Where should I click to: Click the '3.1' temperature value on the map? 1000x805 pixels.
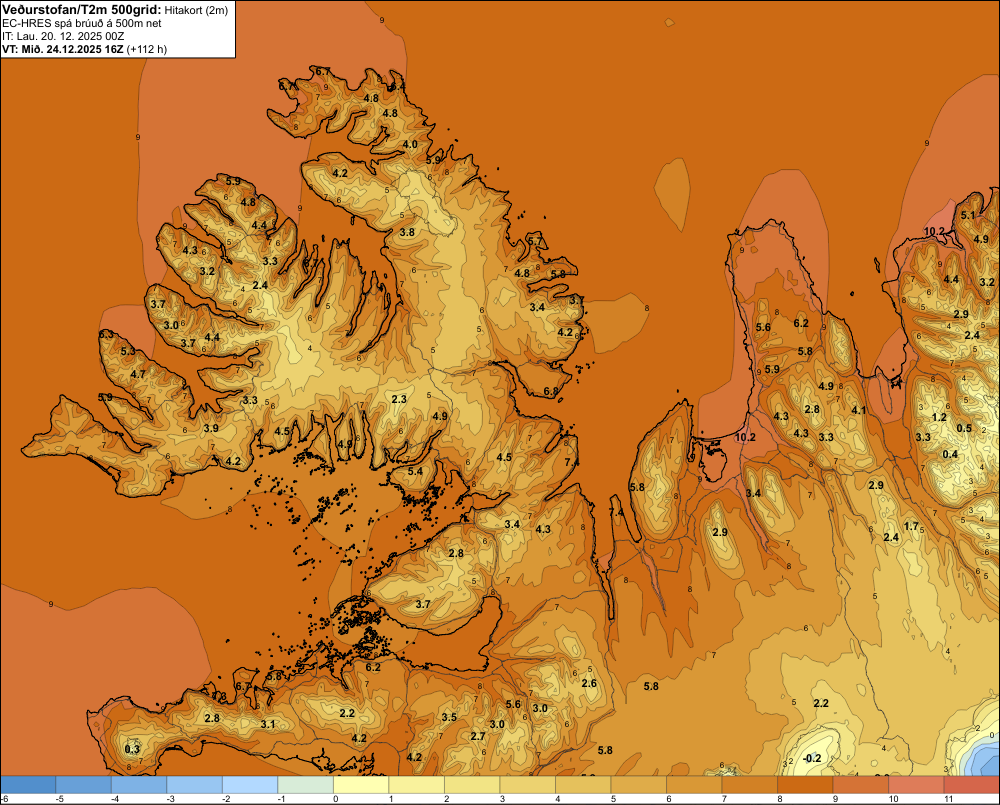(268, 724)
